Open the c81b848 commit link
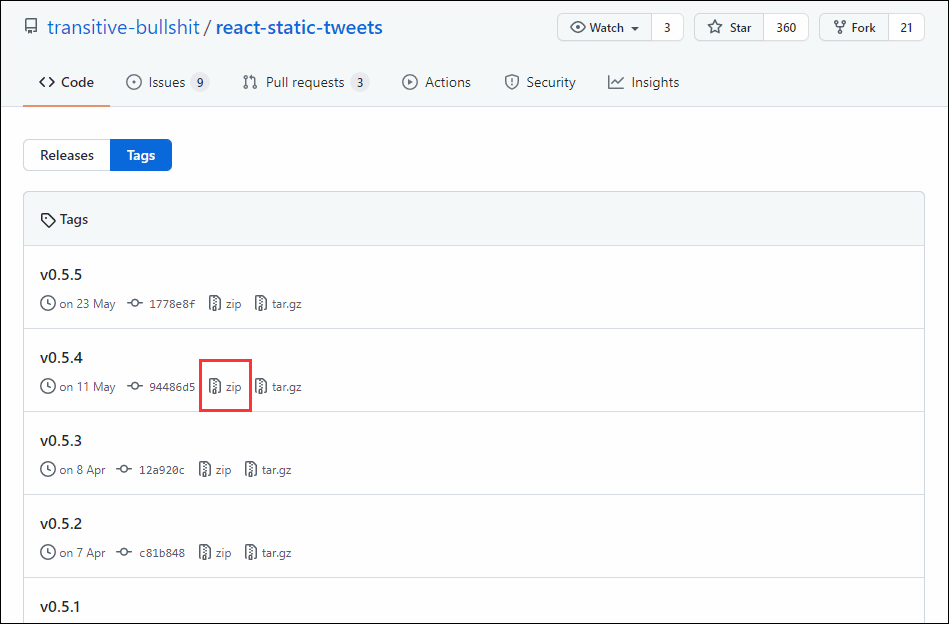This screenshot has height=624, width=949. tap(162, 553)
